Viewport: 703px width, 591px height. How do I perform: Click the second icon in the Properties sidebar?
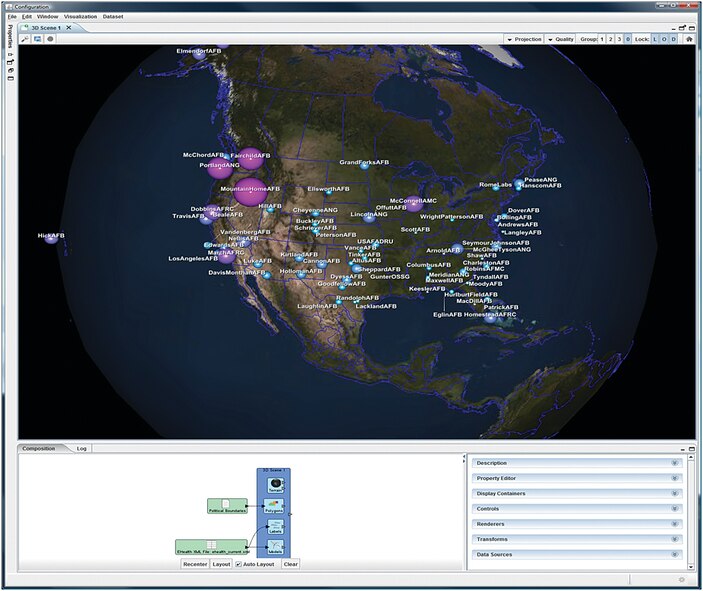coord(11,62)
